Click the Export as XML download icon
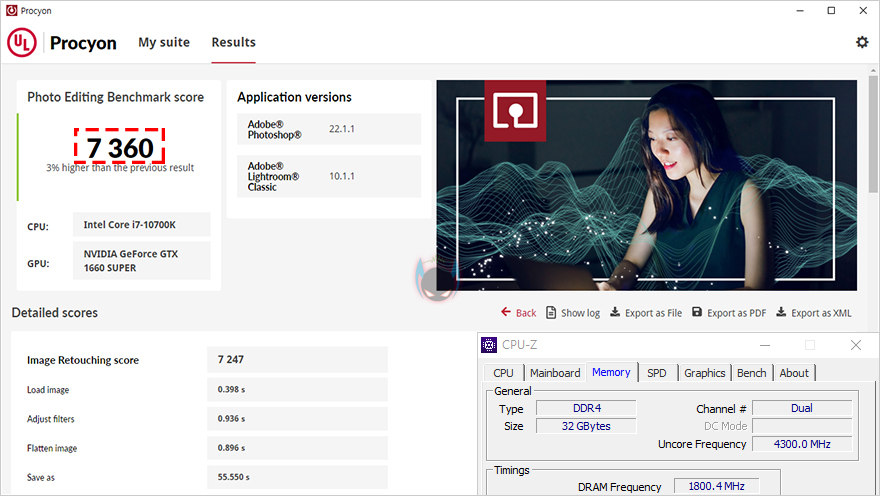 [x=781, y=312]
